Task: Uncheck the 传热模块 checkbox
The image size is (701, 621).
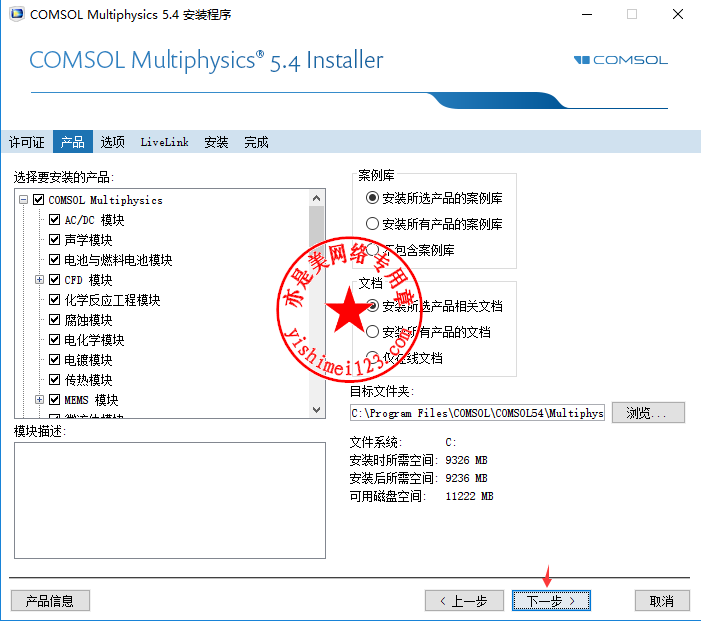Action: [55, 380]
